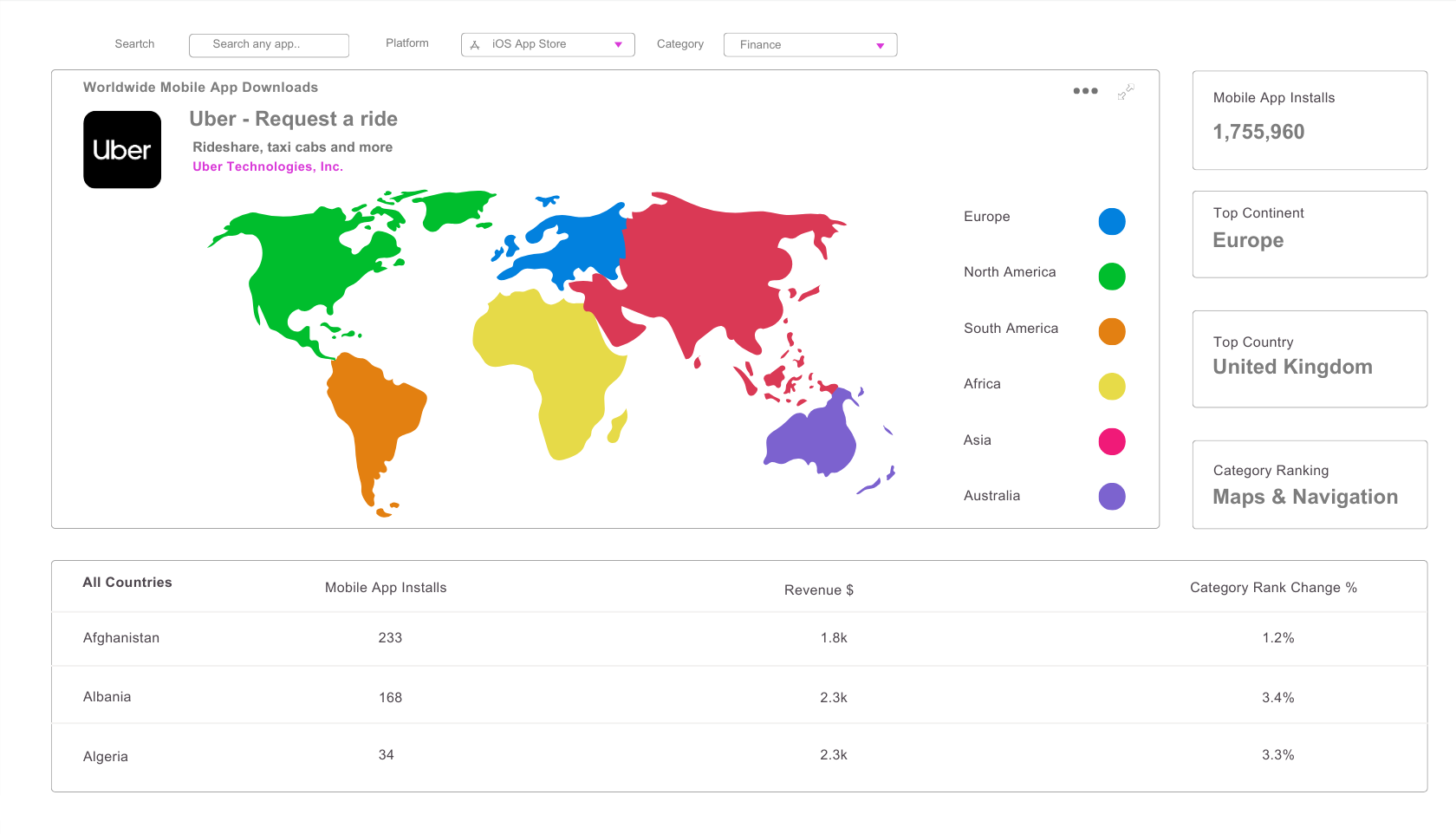The height and width of the screenshot is (834, 1456).
Task: Click the North America legend label
Action: pyautogui.click(x=1010, y=272)
